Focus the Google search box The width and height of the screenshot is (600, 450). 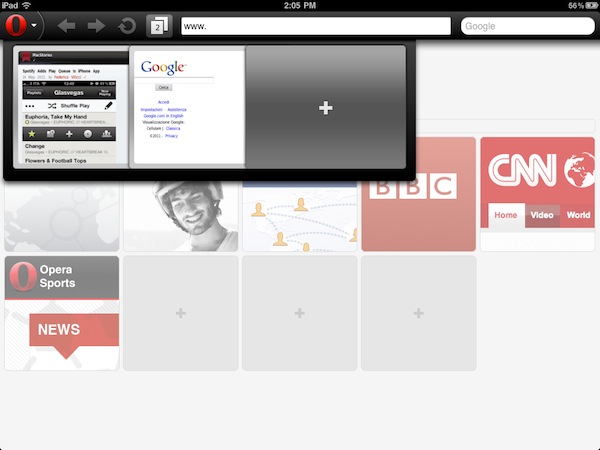[x=526, y=27]
